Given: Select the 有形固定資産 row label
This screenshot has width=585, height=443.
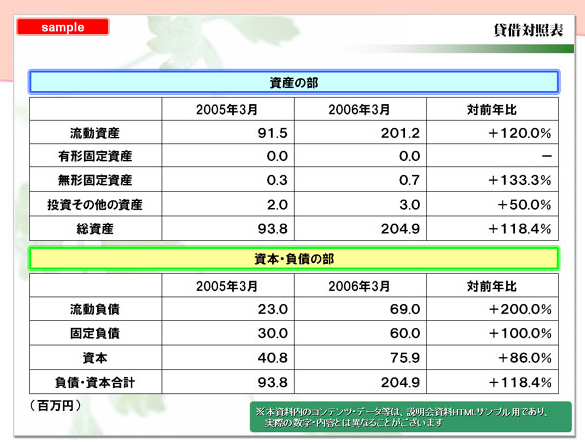Looking at the screenshot, I should click(x=95, y=156).
